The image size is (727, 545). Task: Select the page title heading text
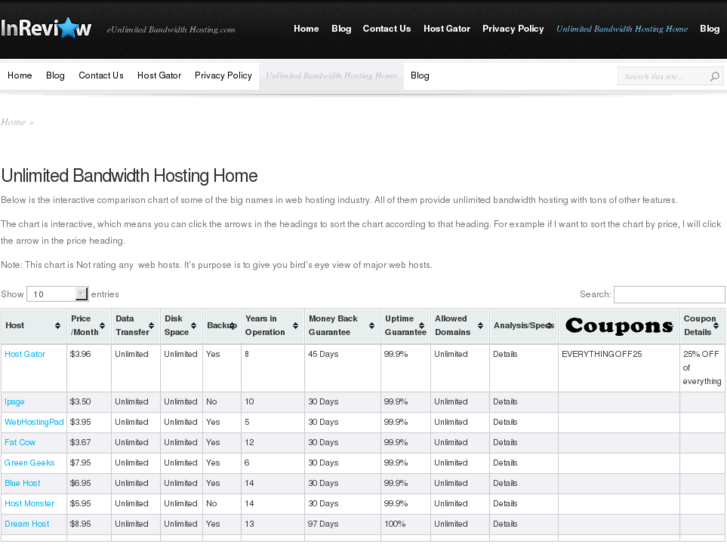129,176
